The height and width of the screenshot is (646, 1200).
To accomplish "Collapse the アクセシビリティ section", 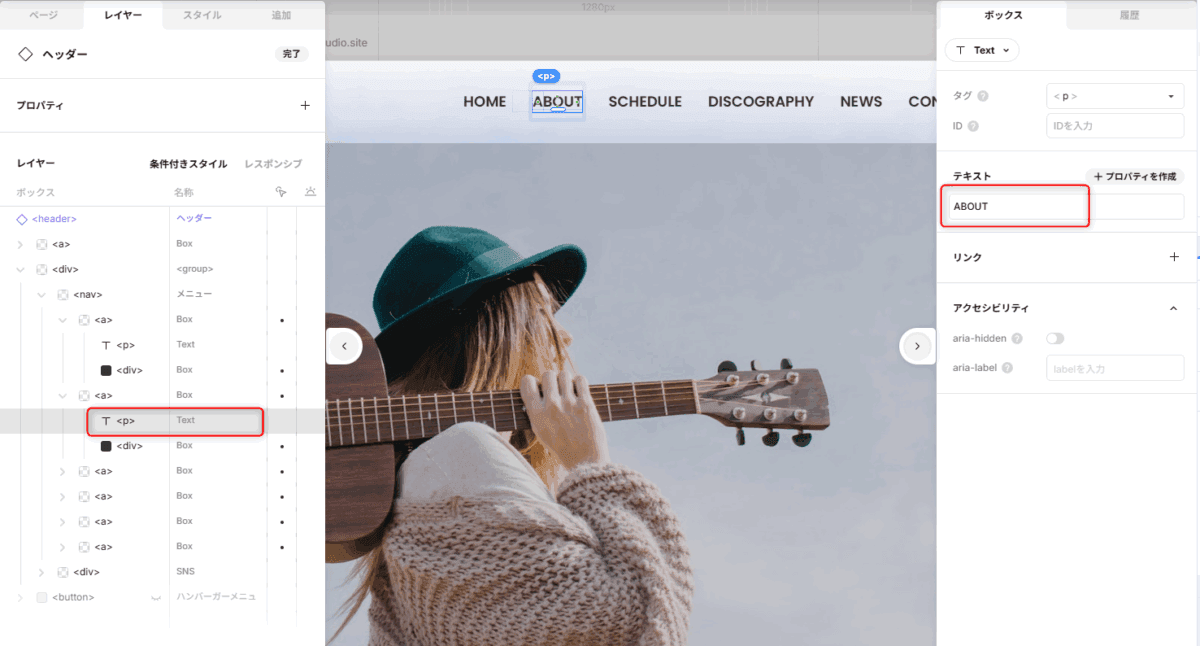I will click(1174, 309).
